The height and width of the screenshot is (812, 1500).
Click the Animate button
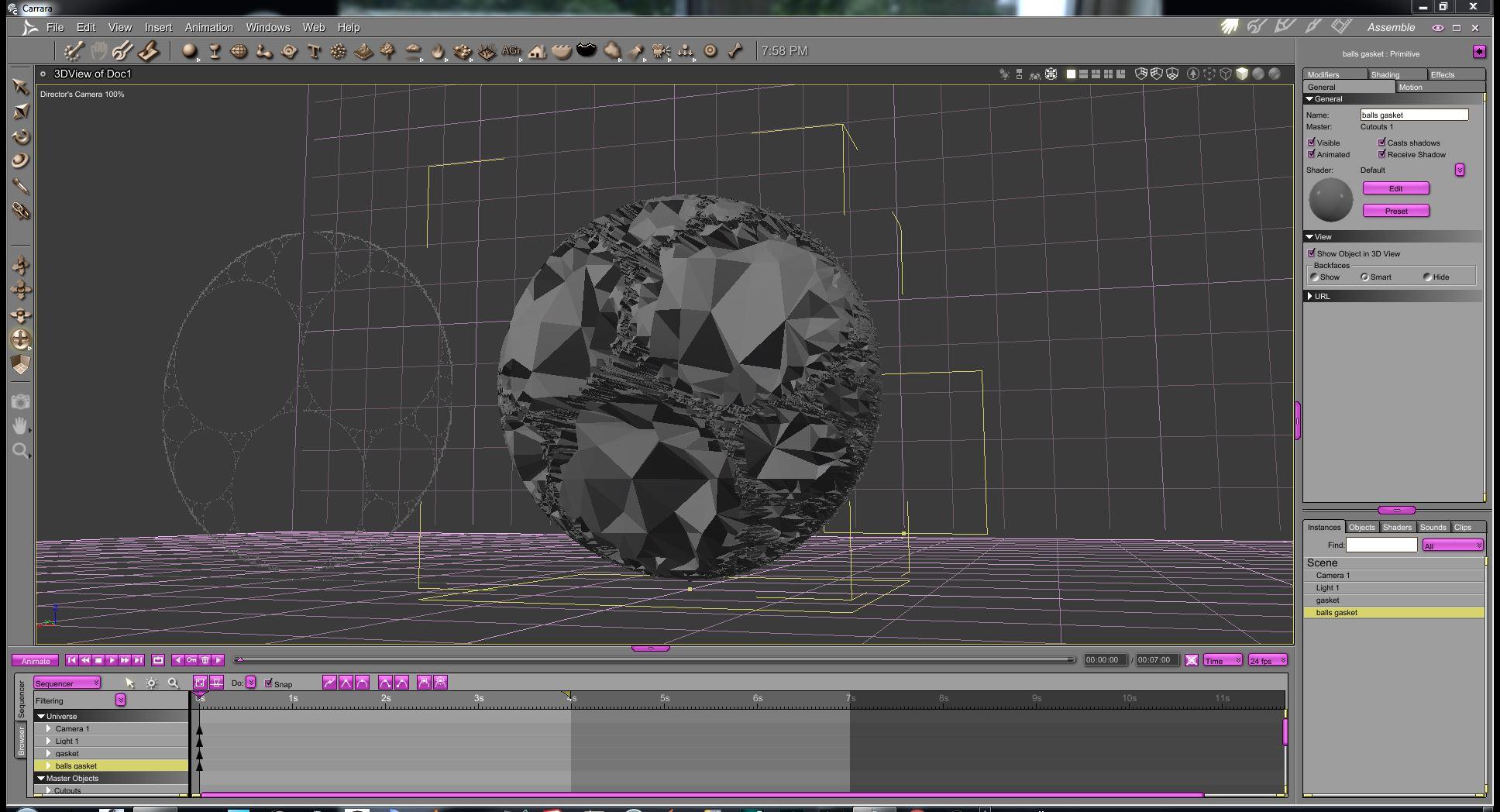tap(35, 661)
